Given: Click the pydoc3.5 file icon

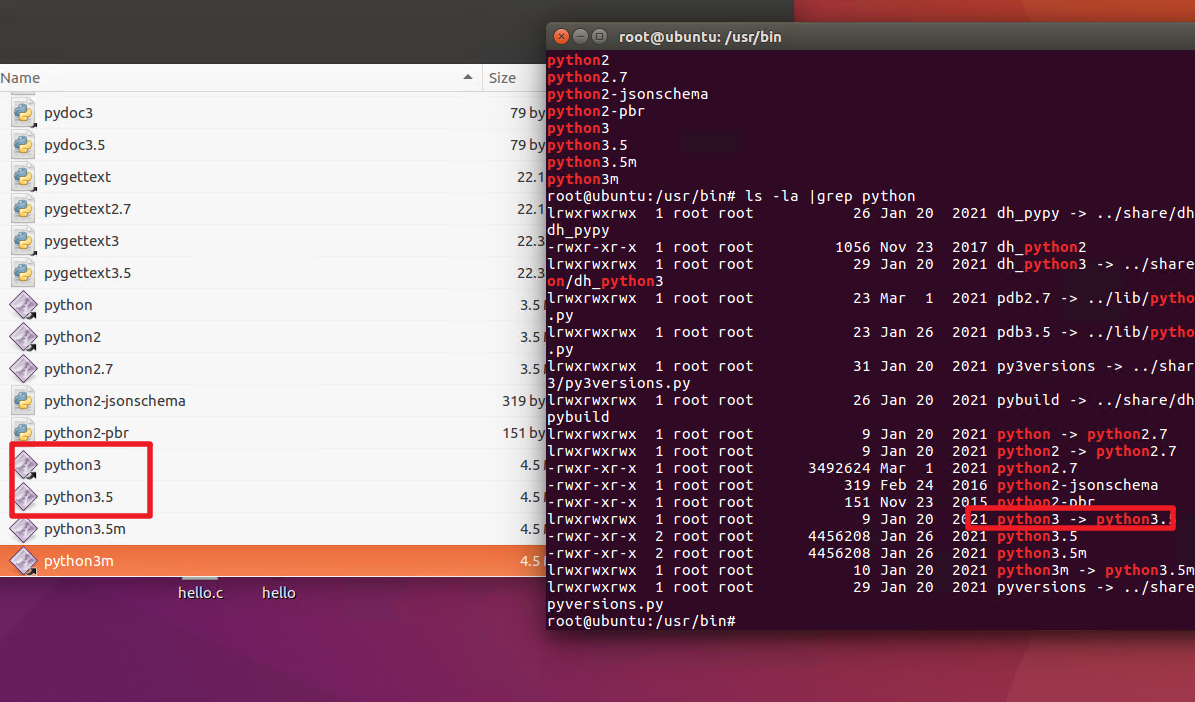Looking at the screenshot, I should click(24, 145).
